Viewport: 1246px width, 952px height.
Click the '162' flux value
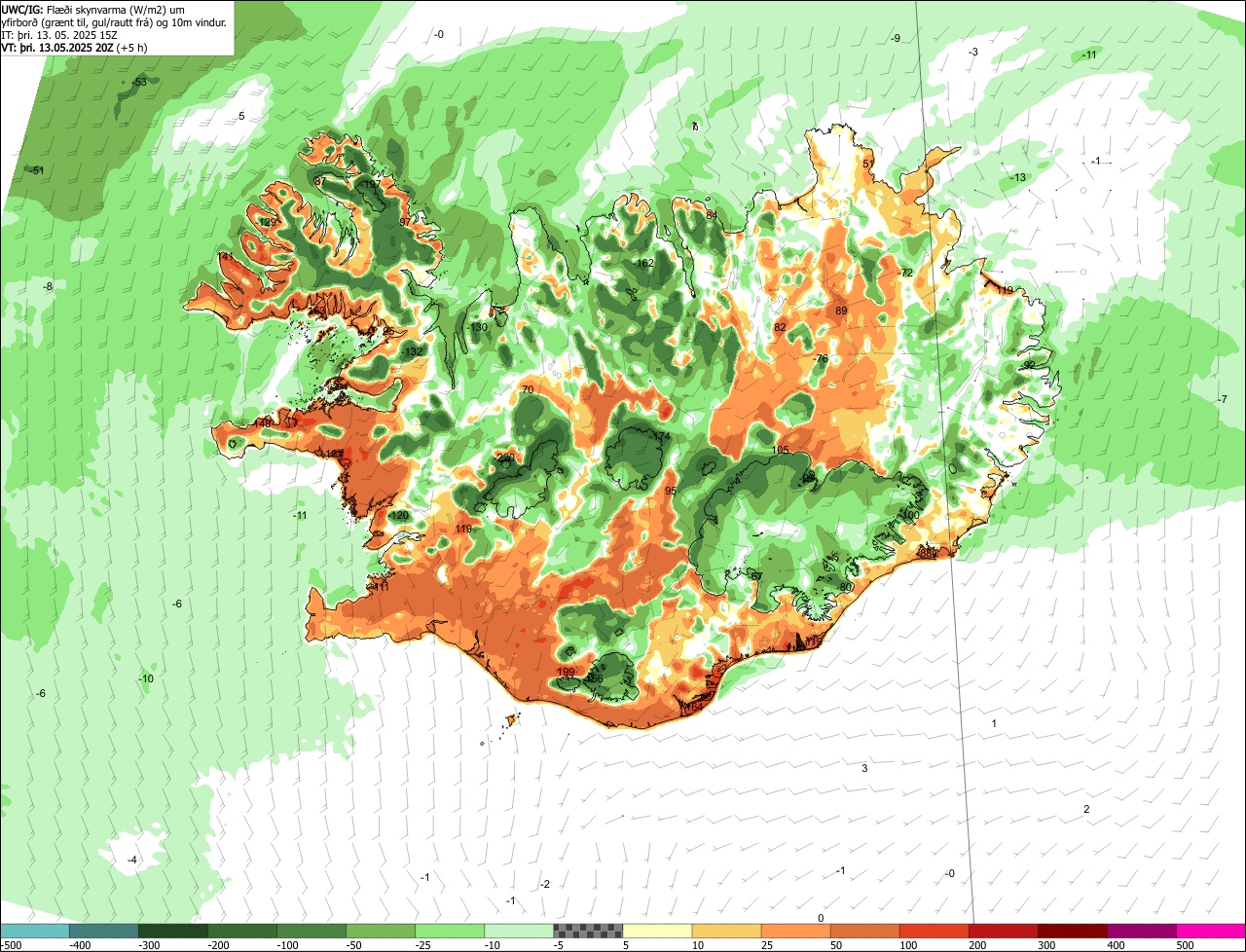644,263
